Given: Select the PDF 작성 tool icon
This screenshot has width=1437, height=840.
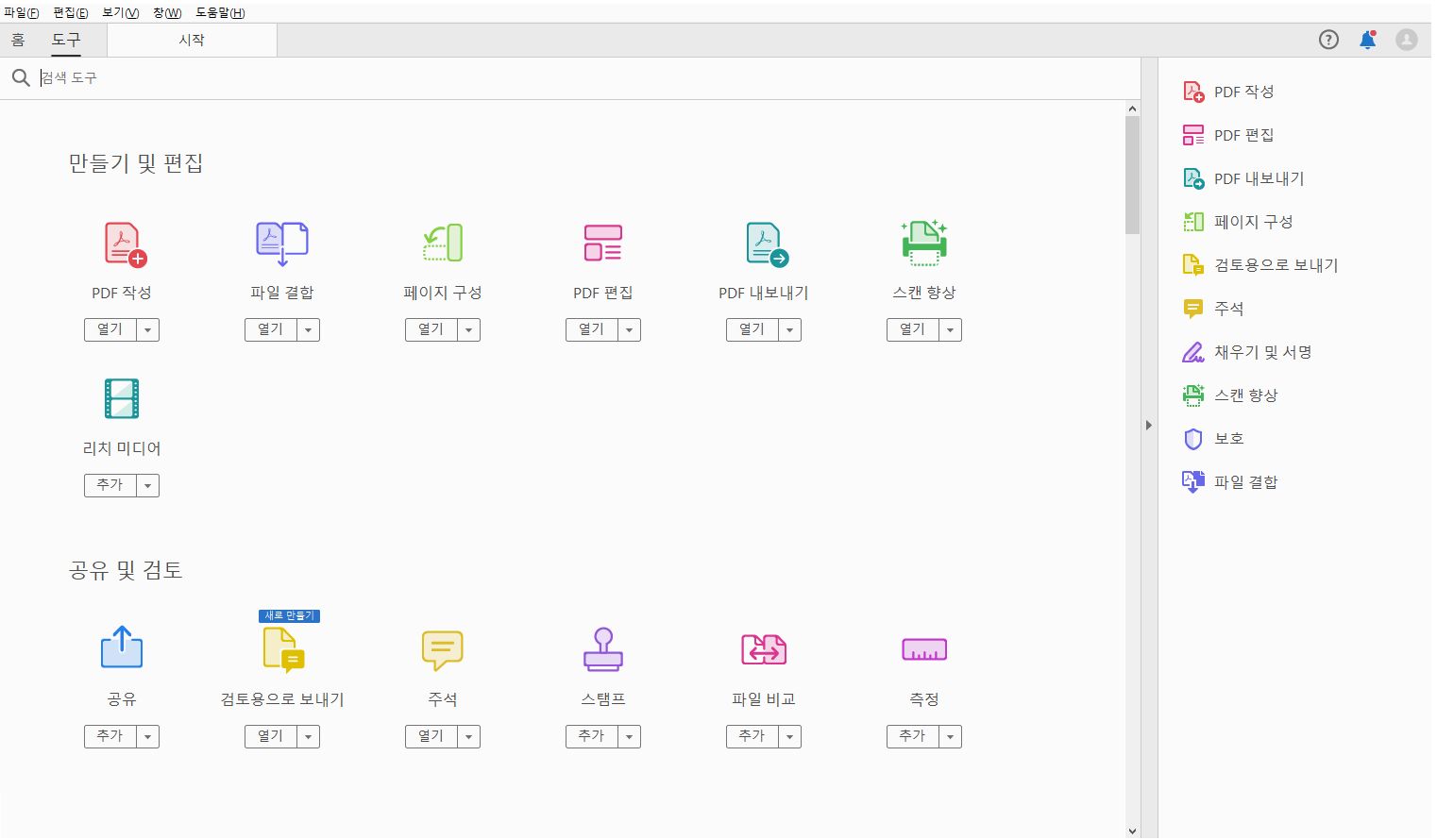Looking at the screenshot, I should click(x=121, y=242).
